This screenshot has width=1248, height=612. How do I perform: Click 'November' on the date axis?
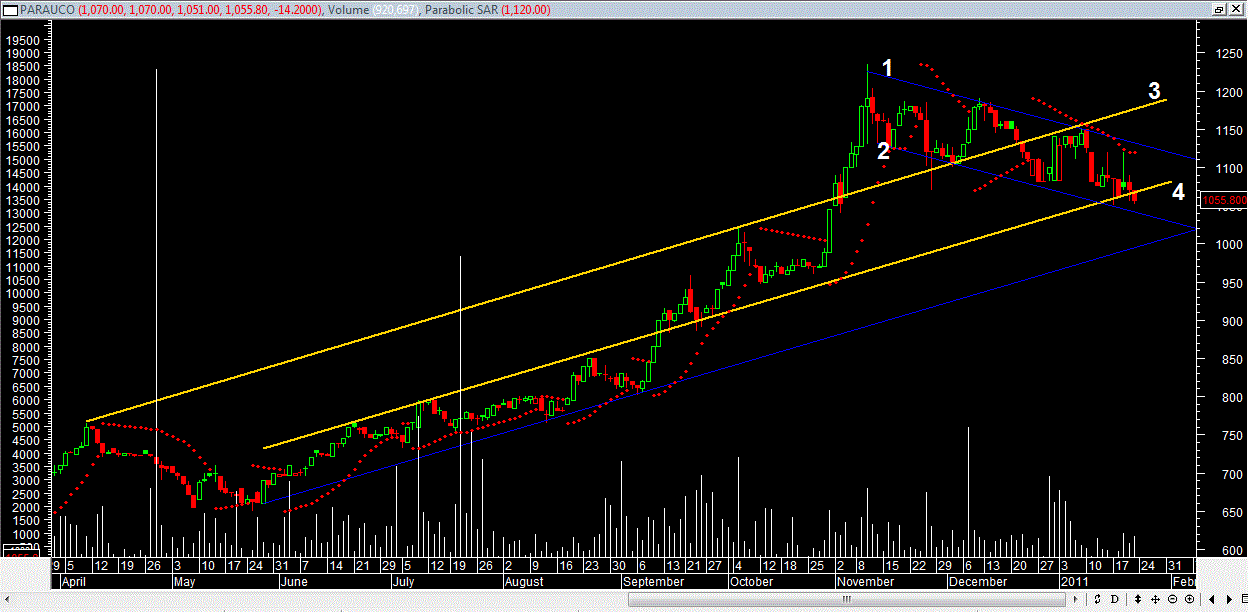pyautogui.click(x=867, y=581)
